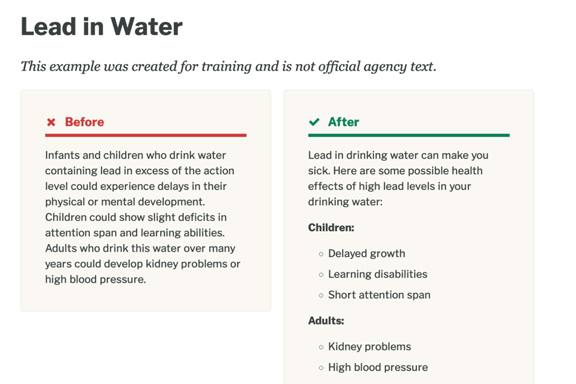Screen dimensions: 576x384
Task: Click the After heading label
Action: (x=343, y=122)
